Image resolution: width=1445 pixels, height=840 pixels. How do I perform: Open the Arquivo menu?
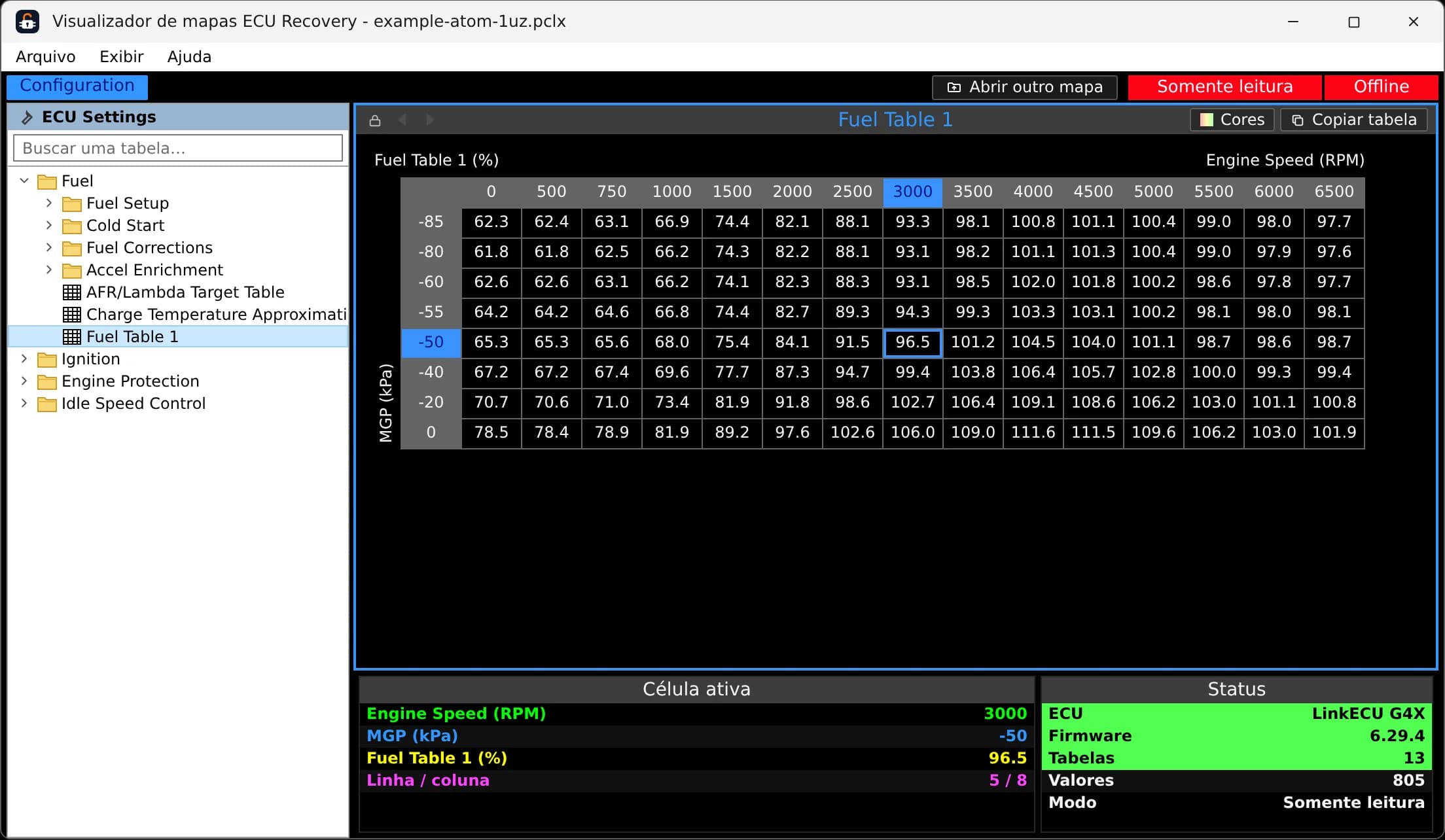coord(46,57)
